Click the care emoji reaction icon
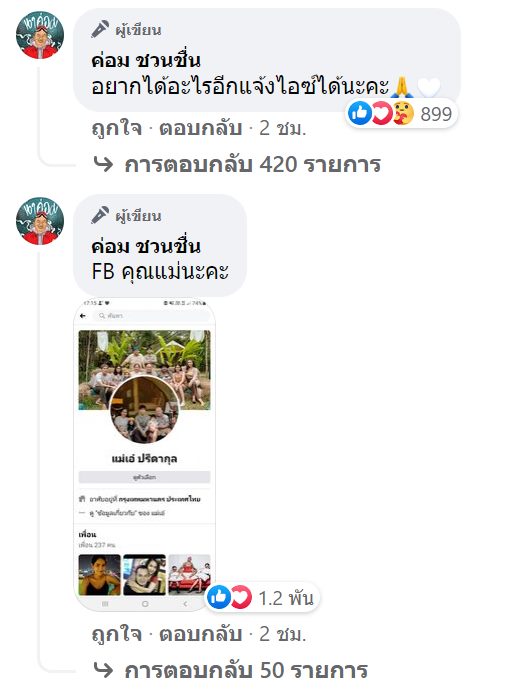This screenshot has height=692, width=529. pos(403,113)
